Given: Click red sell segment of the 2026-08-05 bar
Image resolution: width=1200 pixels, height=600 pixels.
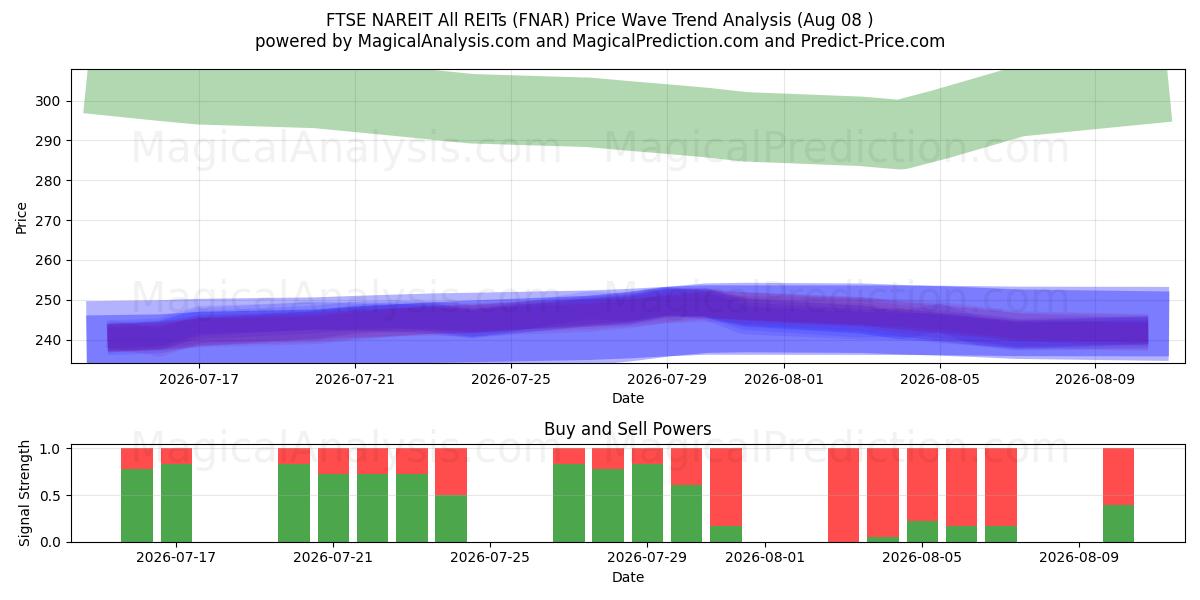Looking at the screenshot, I should pyautogui.click(x=922, y=485).
